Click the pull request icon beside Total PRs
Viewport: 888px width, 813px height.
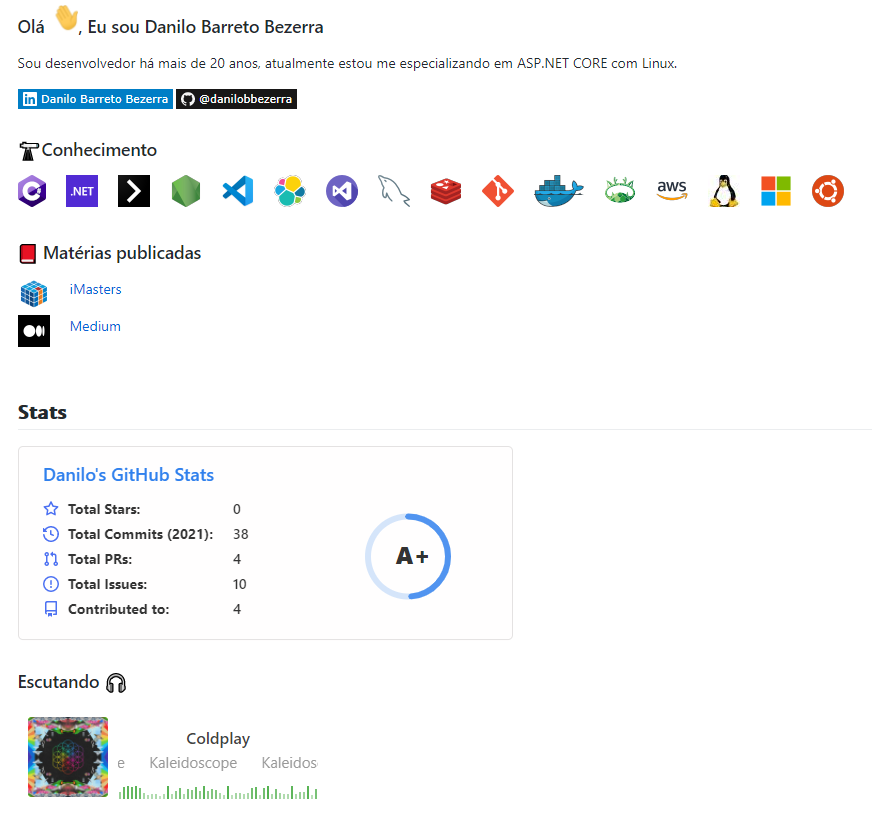click(x=51, y=559)
